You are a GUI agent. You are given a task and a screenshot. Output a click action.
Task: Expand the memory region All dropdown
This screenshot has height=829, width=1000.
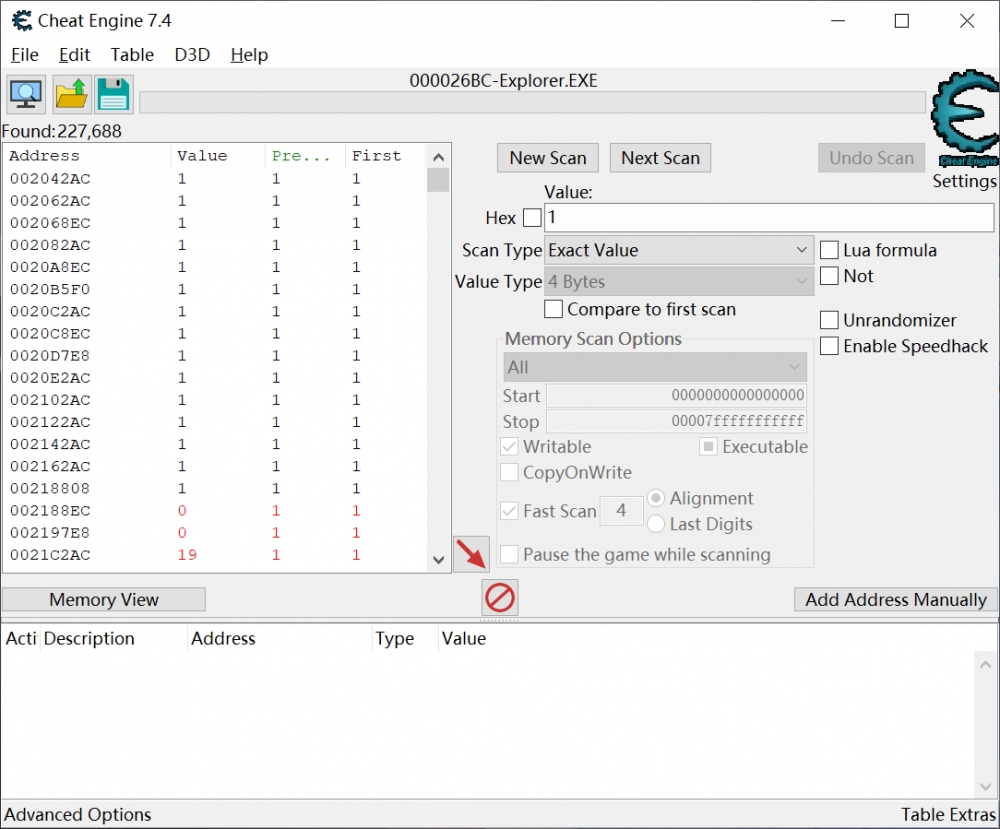pos(654,367)
